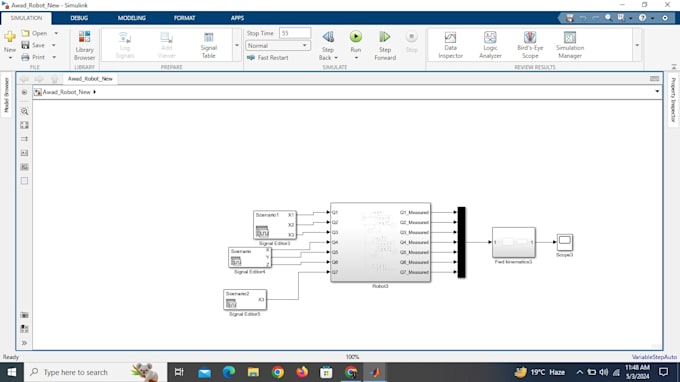680x382 pixels.
Task: Open the Property Inspector side panel
Action: pos(673,100)
